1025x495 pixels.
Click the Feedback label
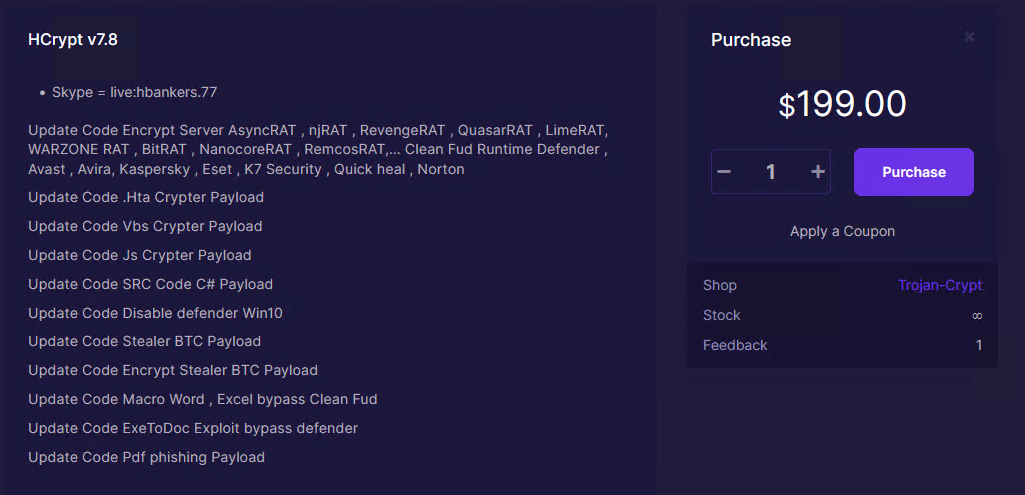click(x=735, y=345)
